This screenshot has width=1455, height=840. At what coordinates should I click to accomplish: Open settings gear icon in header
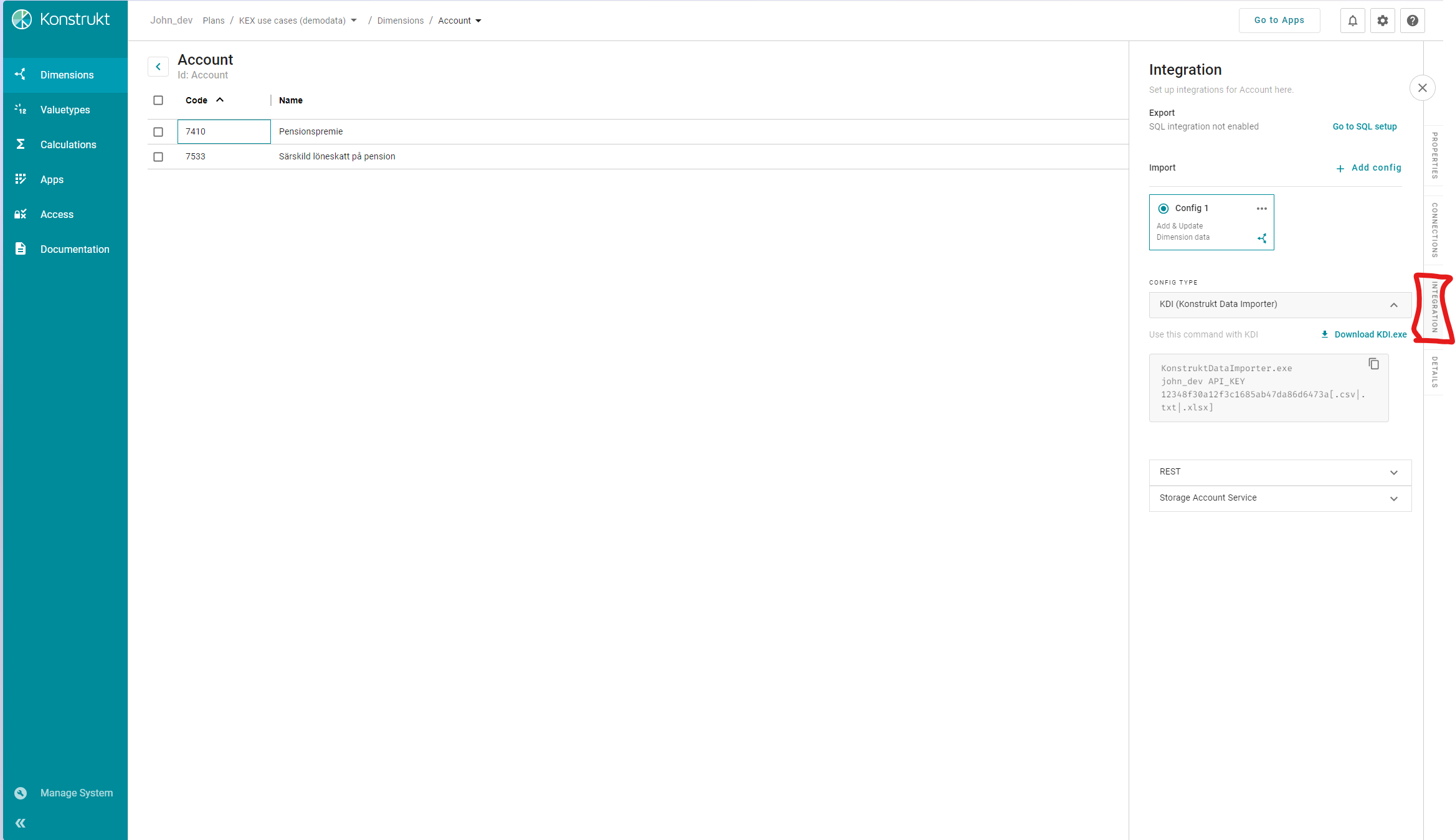(1382, 21)
